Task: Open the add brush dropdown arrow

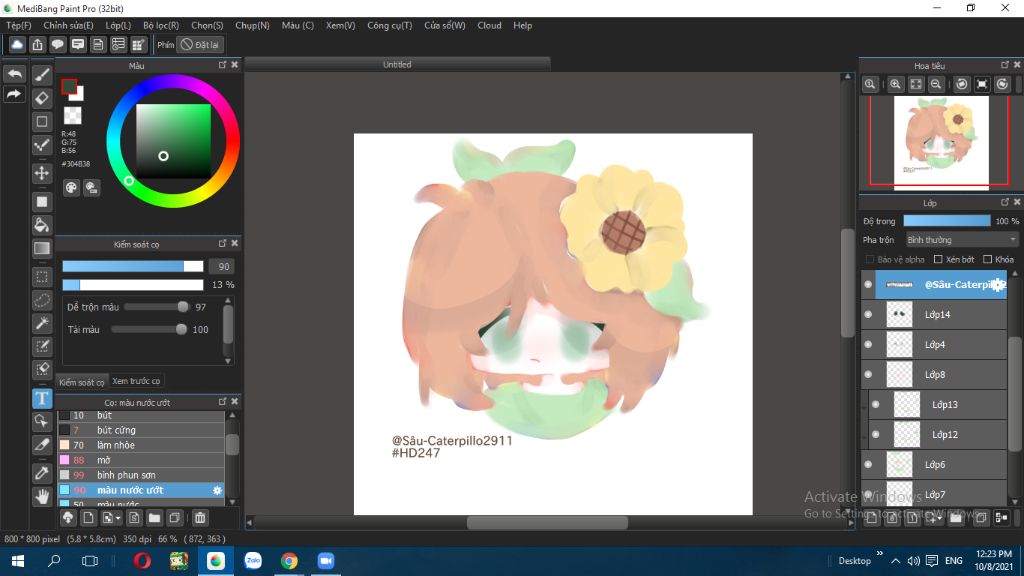Action: 118,519
